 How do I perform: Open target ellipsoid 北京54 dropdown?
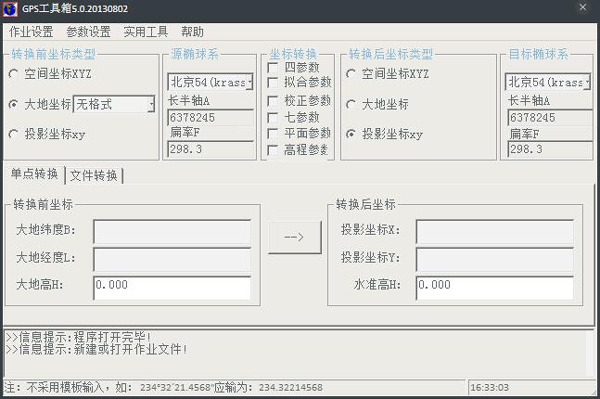[548, 82]
